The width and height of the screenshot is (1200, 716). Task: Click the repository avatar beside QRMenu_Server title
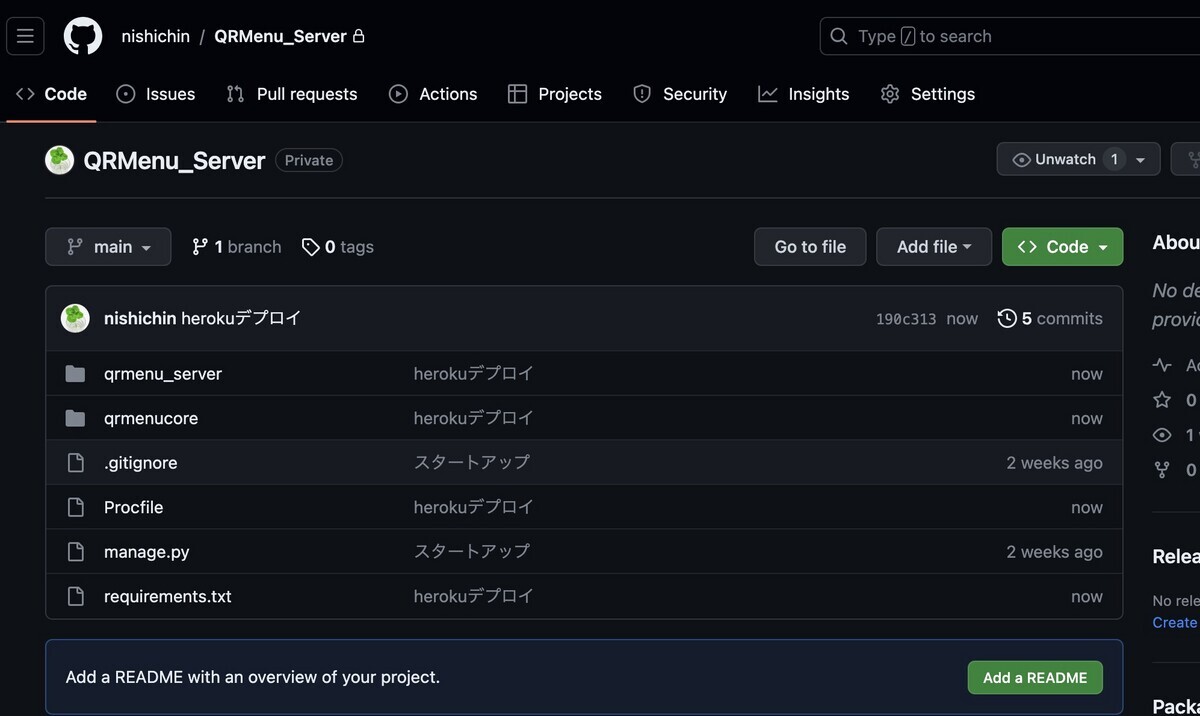point(60,160)
